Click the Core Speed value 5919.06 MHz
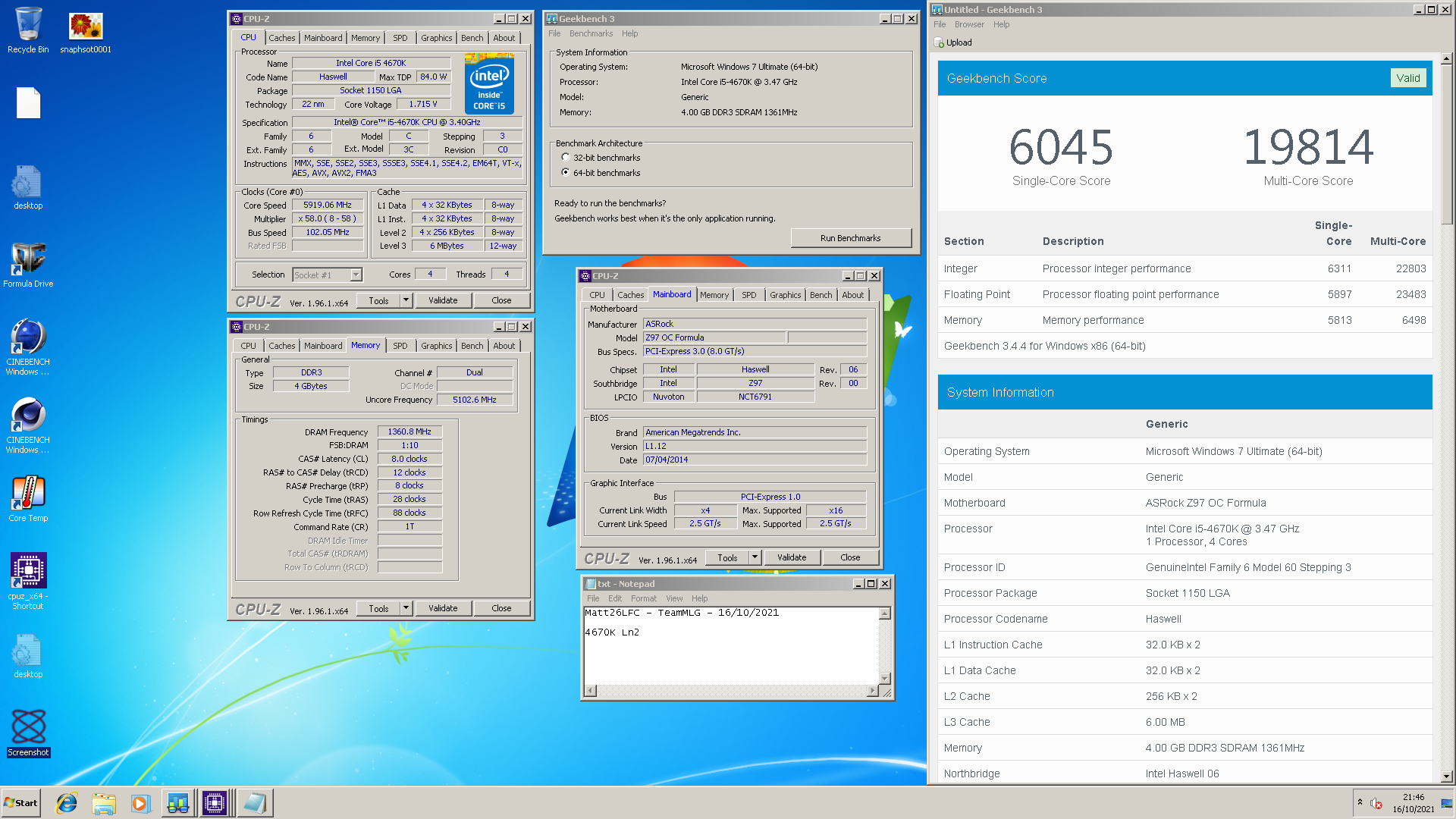Image resolution: width=1456 pixels, height=819 pixels. (x=328, y=206)
